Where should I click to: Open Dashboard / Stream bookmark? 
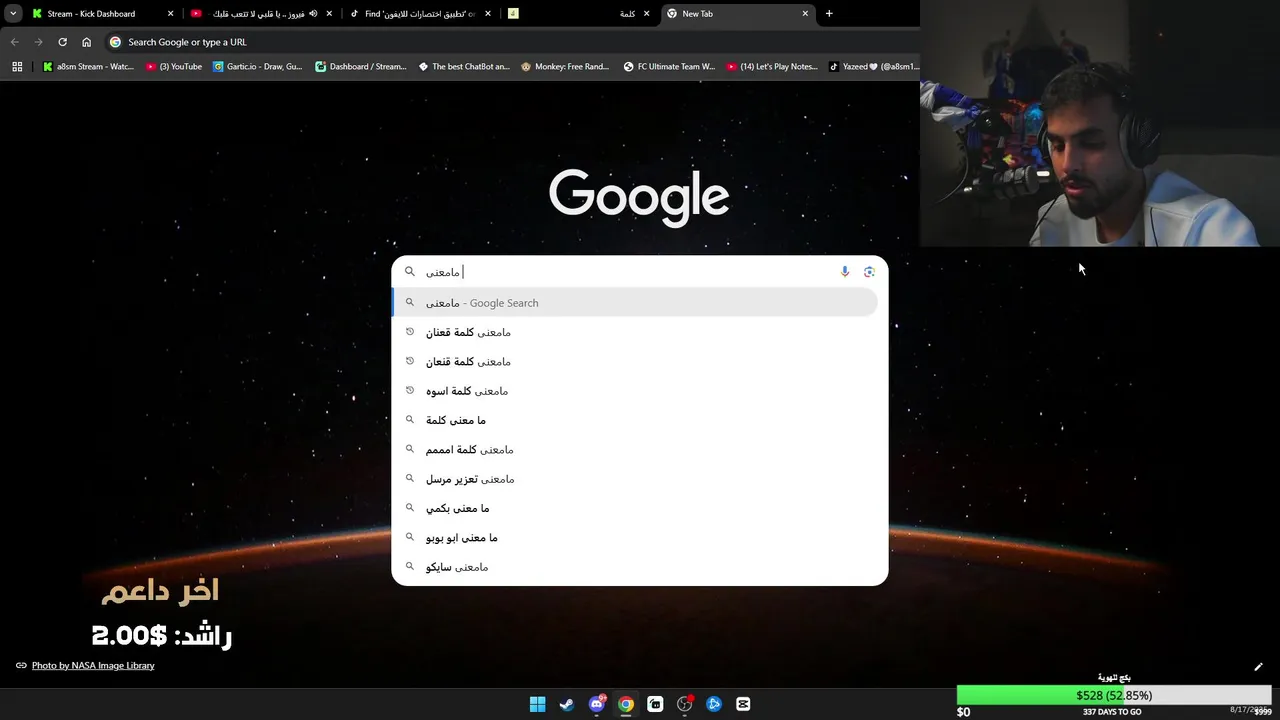click(x=361, y=67)
